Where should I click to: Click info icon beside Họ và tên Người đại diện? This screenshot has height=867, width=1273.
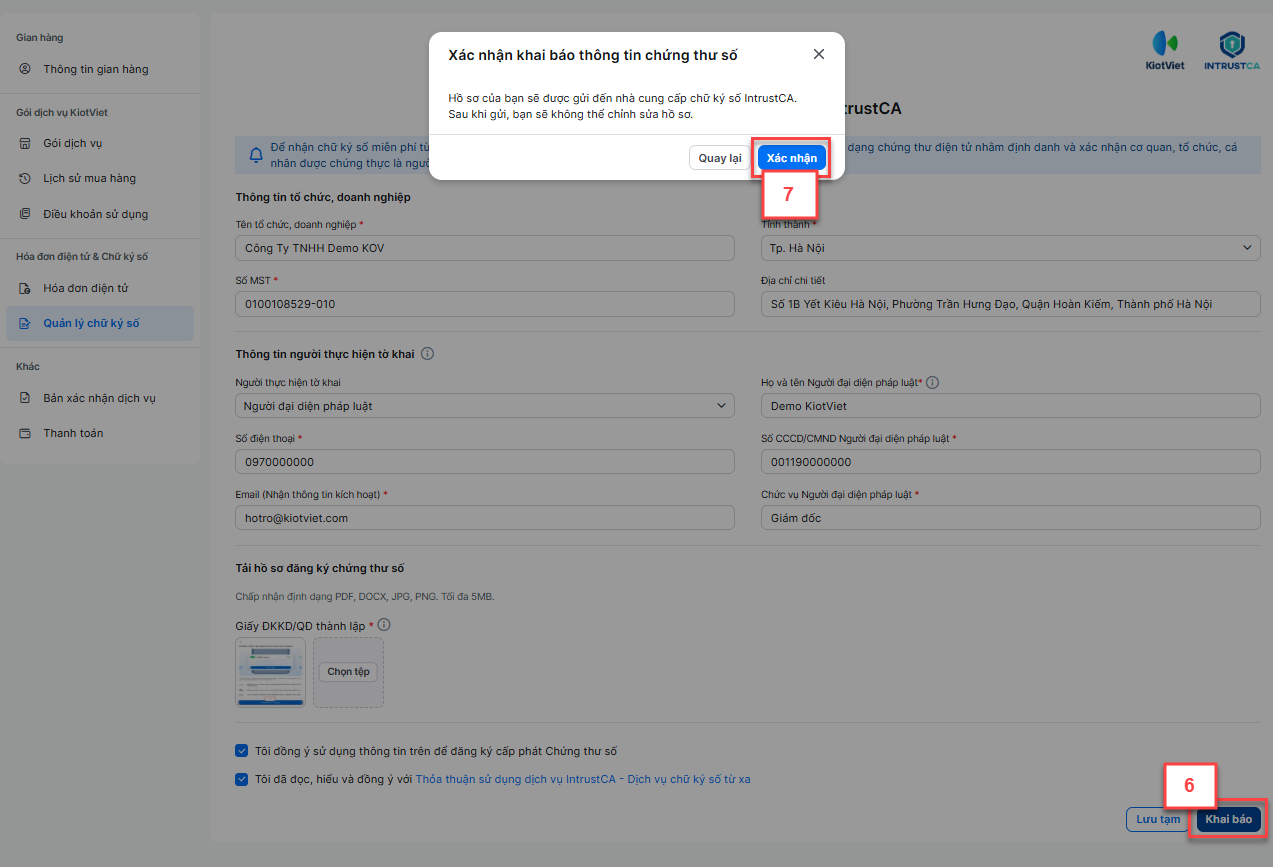tap(933, 382)
